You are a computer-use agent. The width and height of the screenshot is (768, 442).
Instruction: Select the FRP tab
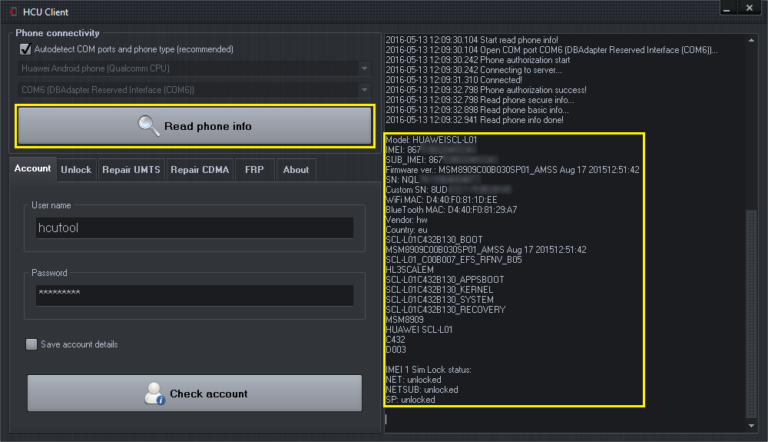[254, 170]
